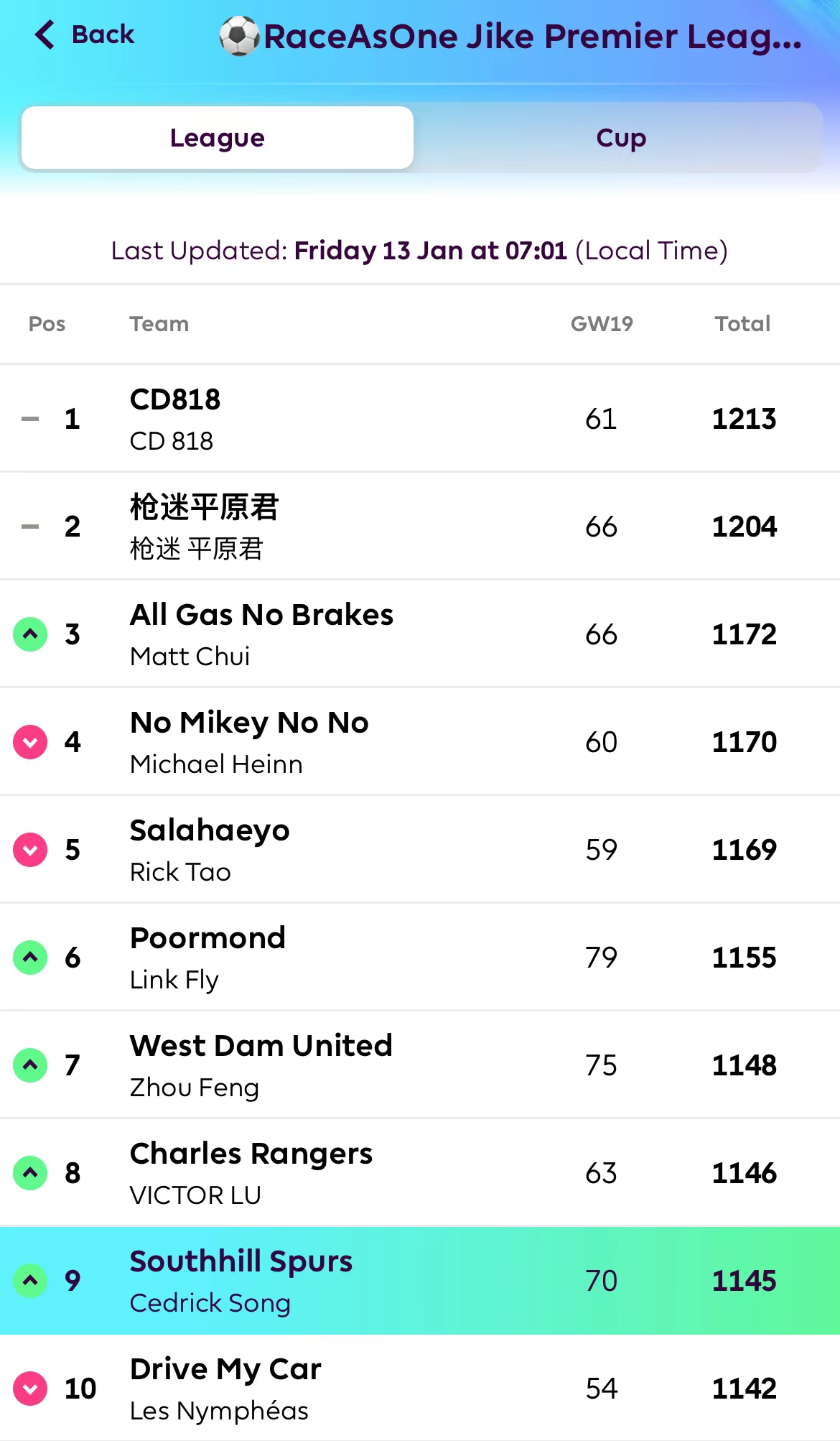Open highlighted Southhill Spurs row
This screenshot has width=840, height=1441.
coord(241,1262)
